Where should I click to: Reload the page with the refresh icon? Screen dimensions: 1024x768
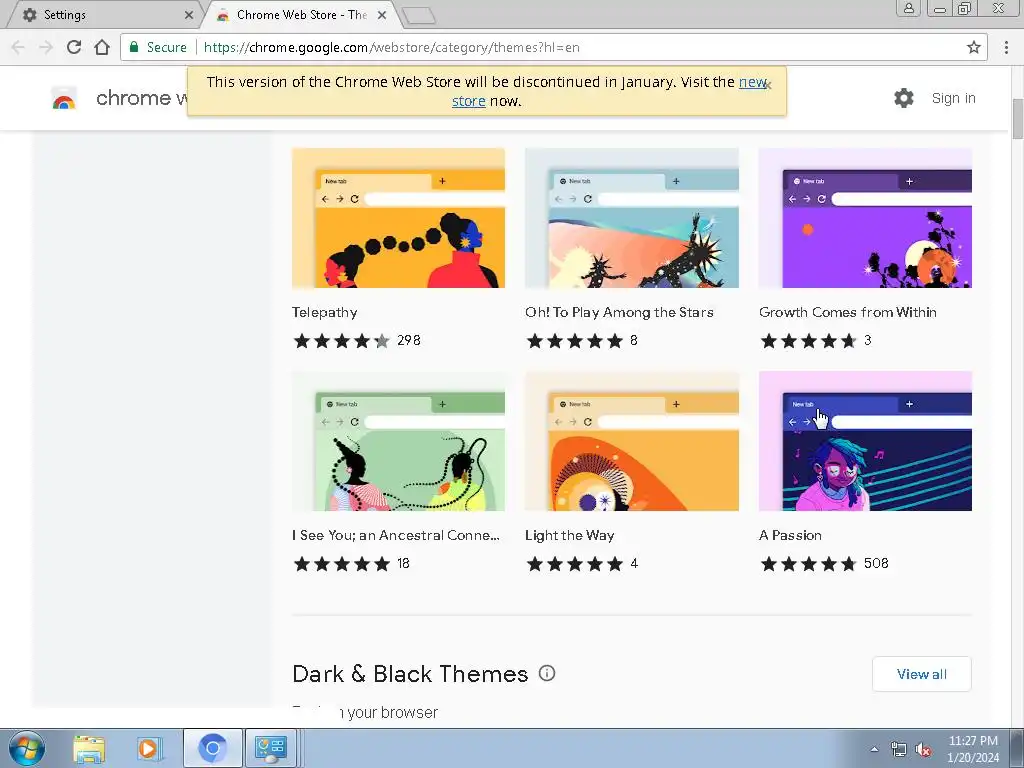(x=74, y=47)
